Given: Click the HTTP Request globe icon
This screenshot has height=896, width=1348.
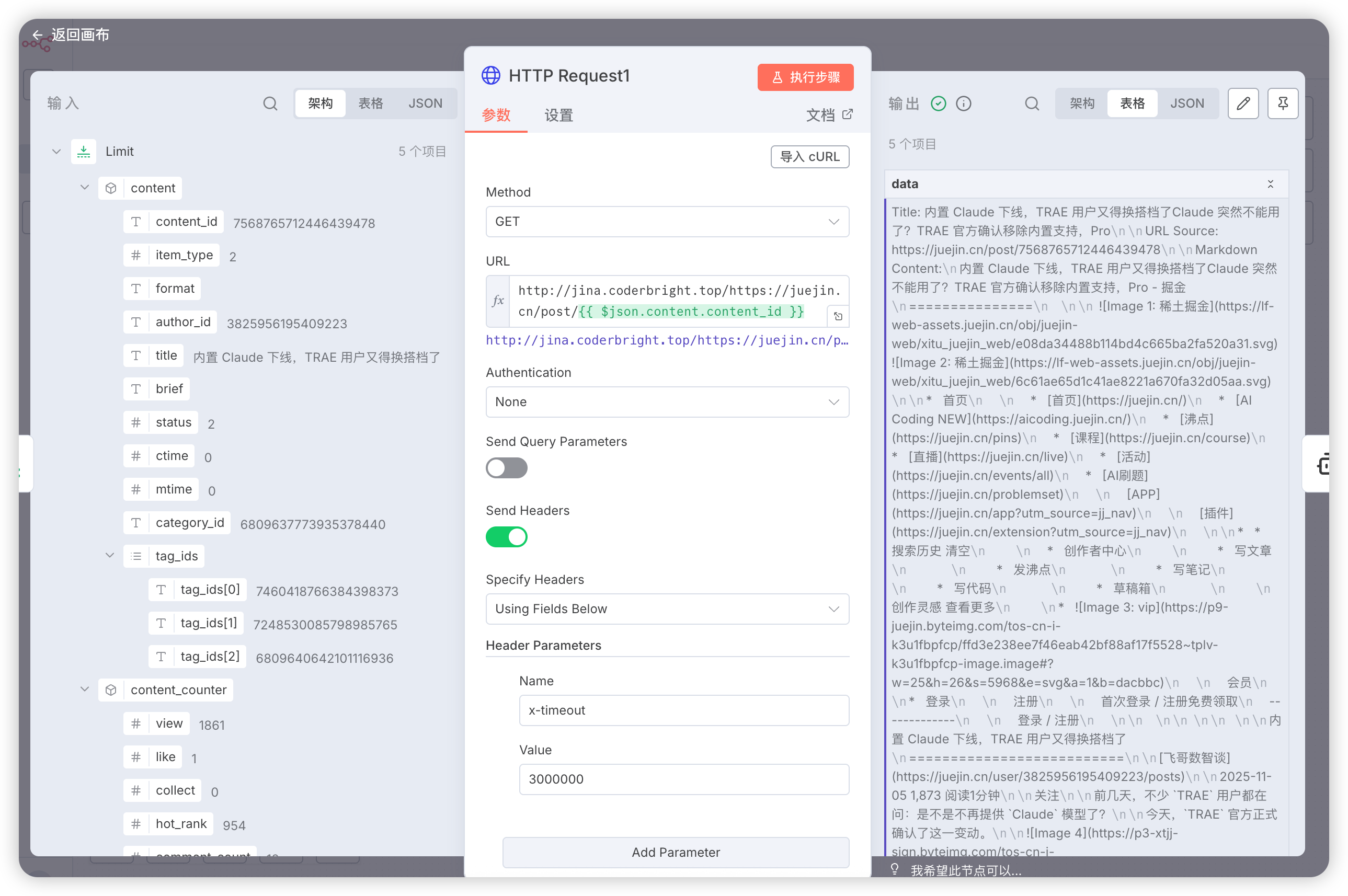Looking at the screenshot, I should point(491,75).
